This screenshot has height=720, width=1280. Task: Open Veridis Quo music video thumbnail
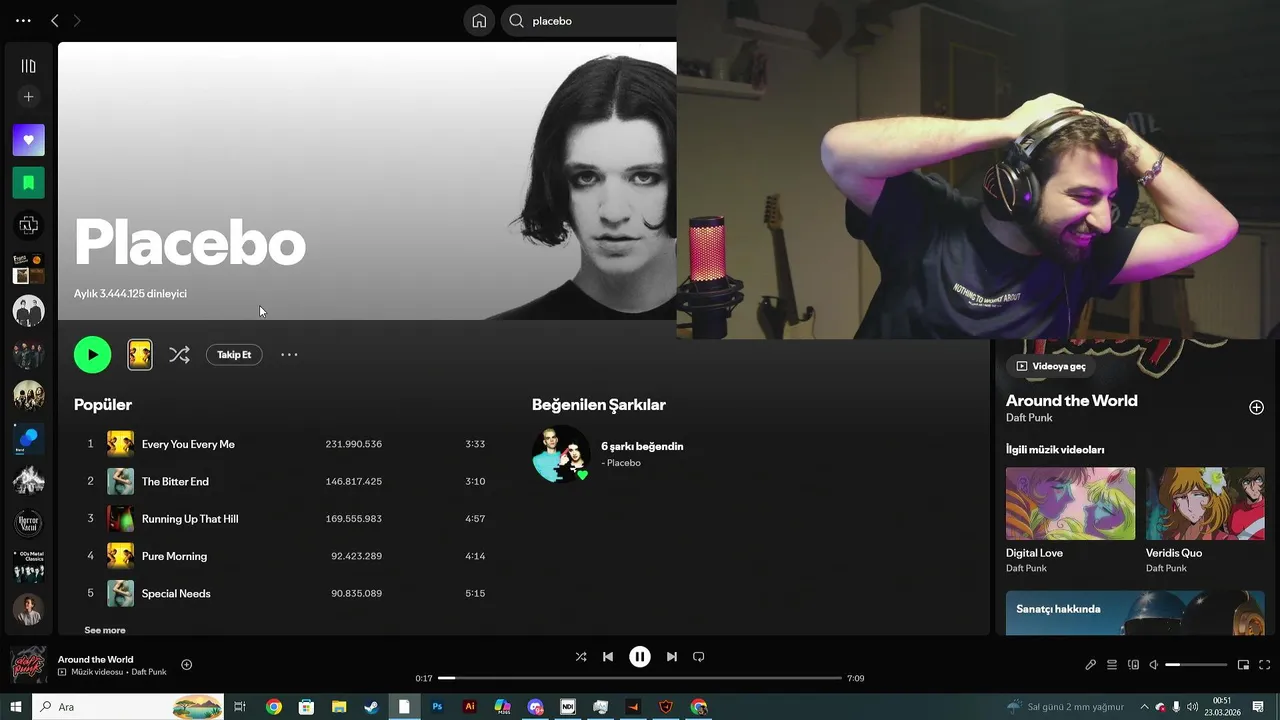1205,504
